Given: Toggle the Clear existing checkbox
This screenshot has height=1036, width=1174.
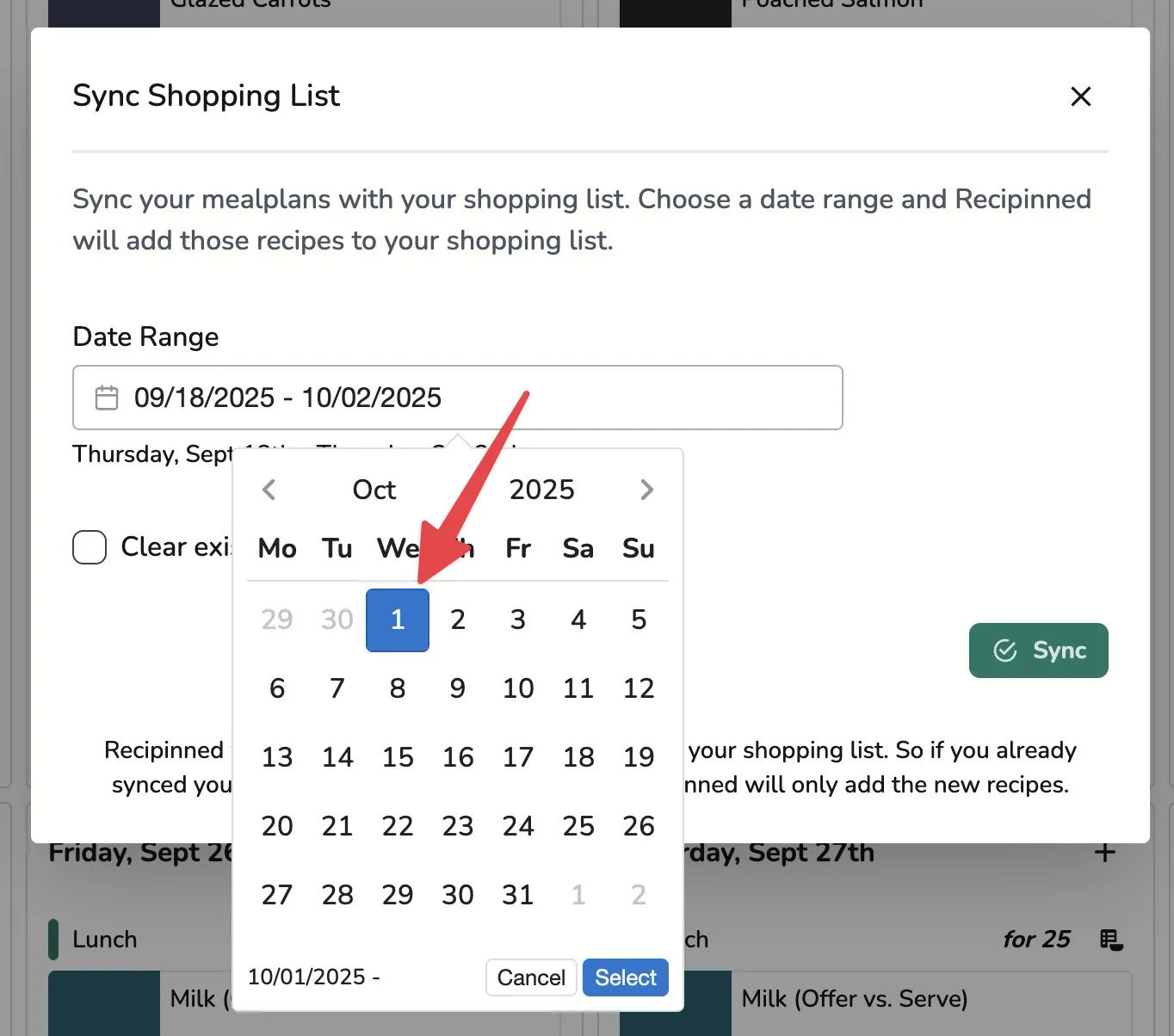Looking at the screenshot, I should 90,547.
